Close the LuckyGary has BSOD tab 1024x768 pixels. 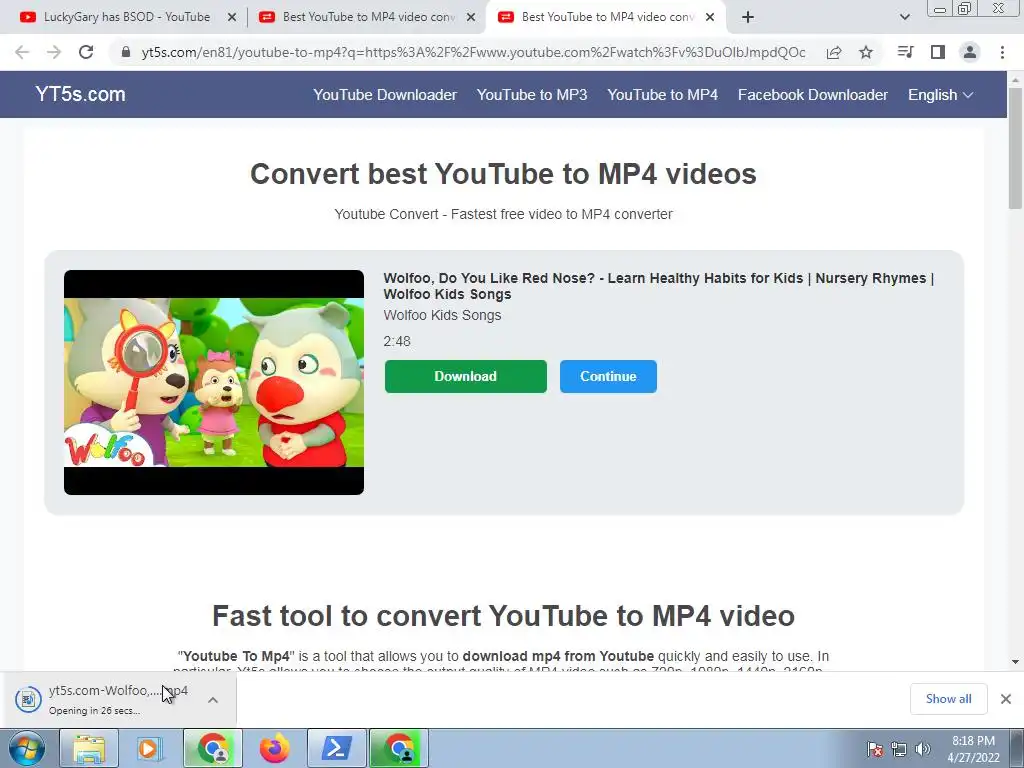pos(232,18)
